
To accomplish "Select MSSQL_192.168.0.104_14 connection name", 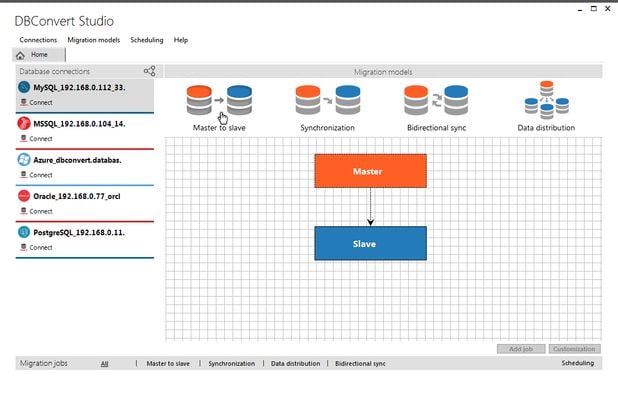I will [x=79, y=124].
